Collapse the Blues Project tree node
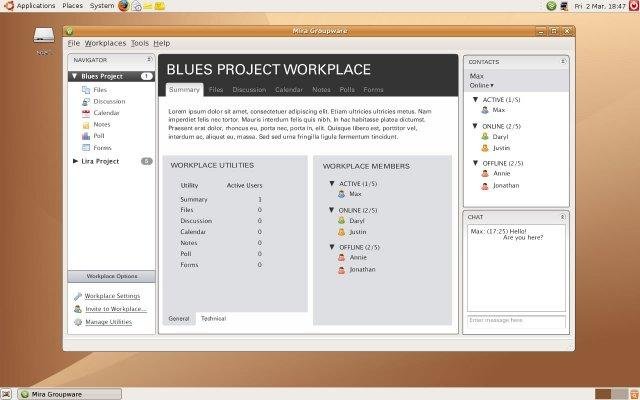This screenshot has height=400, width=640. (x=74, y=76)
